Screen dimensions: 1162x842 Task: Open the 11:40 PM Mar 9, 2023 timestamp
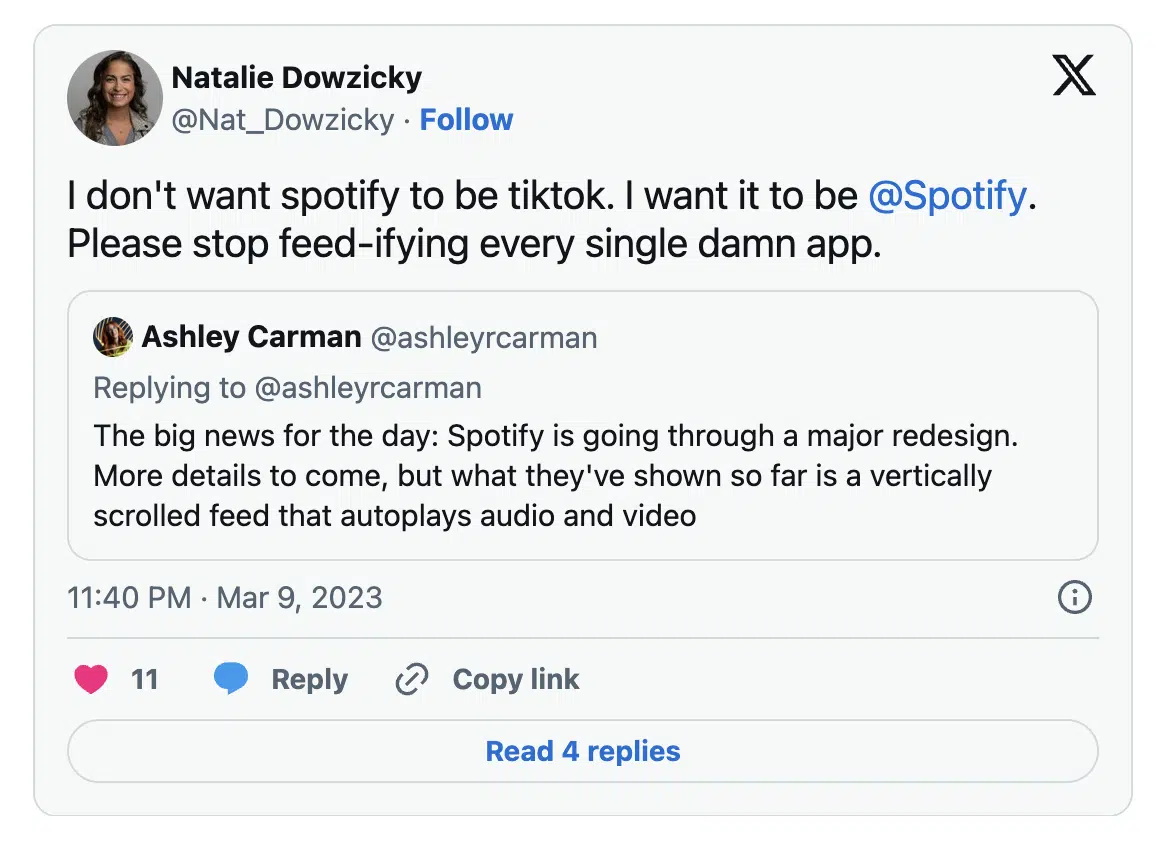(x=225, y=597)
